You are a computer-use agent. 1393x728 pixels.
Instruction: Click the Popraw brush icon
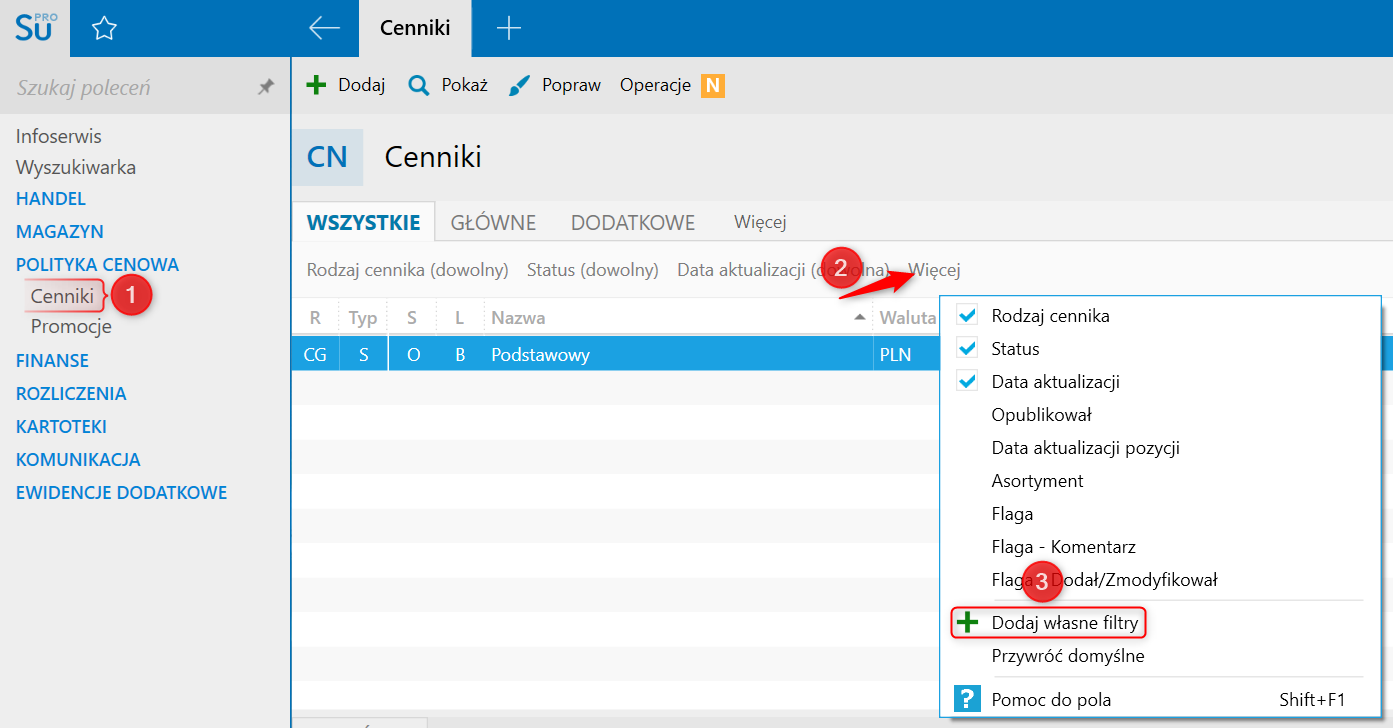519,85
